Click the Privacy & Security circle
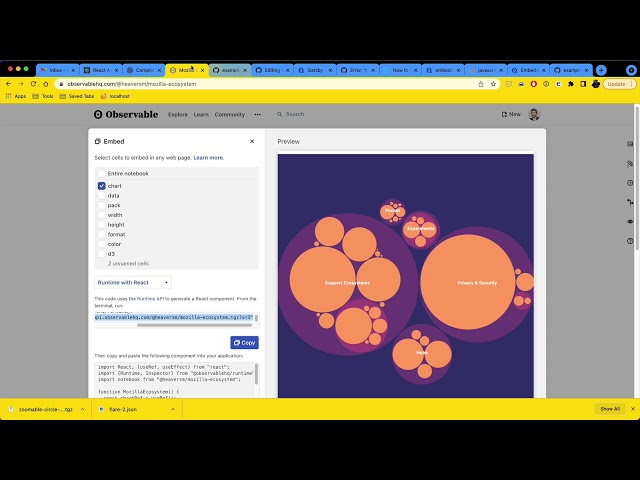 point(468,282)
